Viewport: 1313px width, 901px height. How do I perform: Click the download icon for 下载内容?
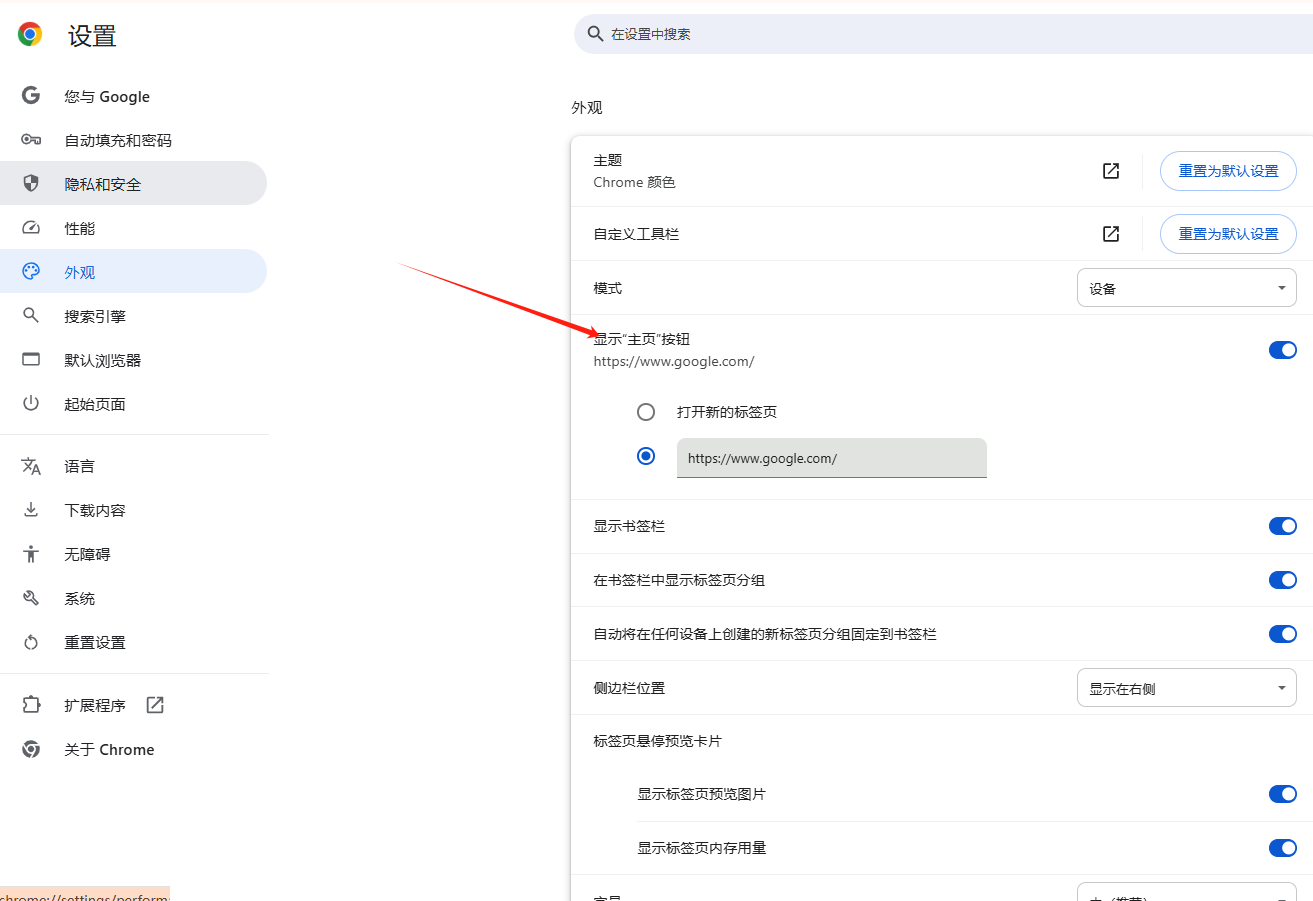click(x=31, y=510)
